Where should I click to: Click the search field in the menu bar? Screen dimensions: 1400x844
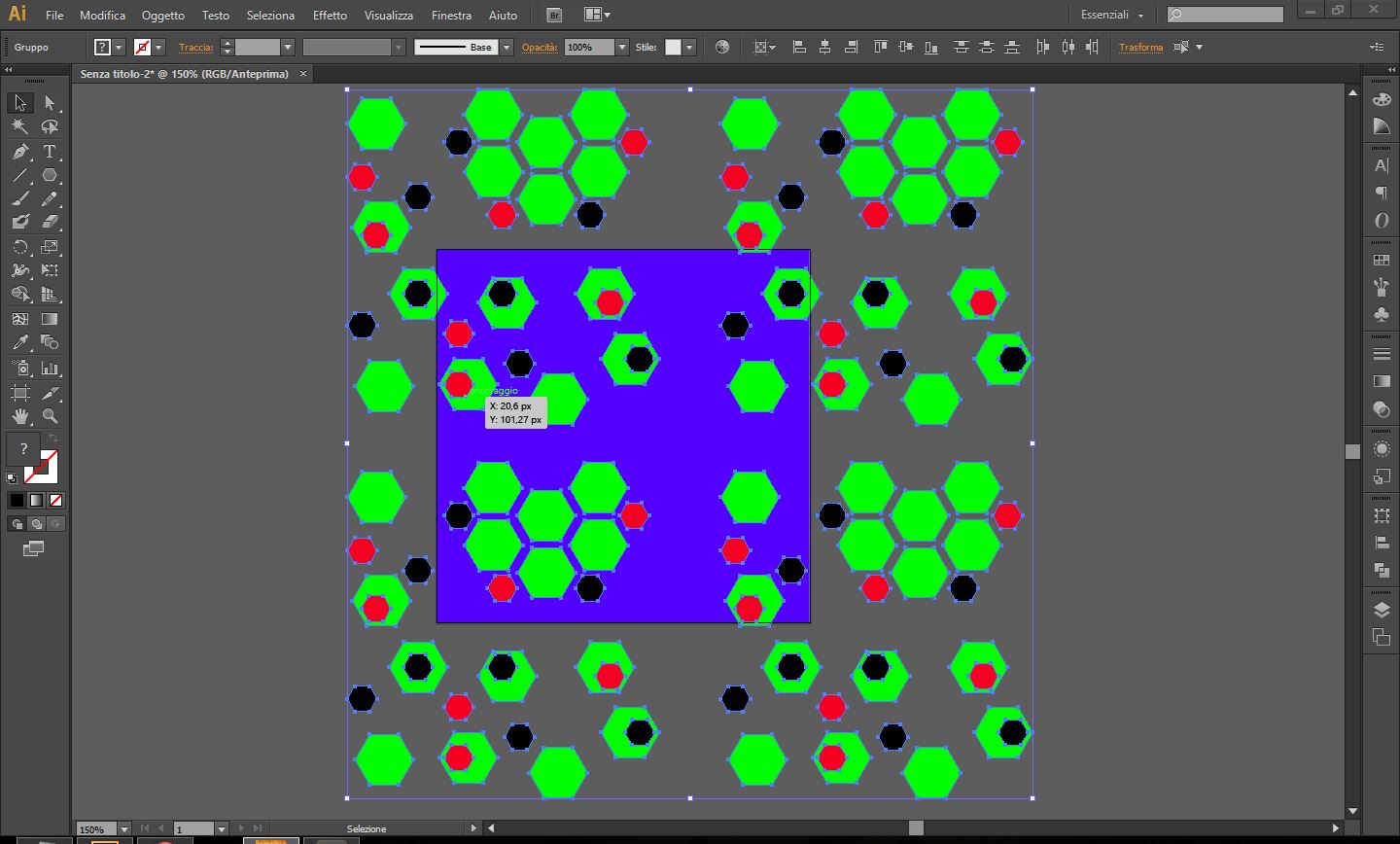click(1225, 15)
